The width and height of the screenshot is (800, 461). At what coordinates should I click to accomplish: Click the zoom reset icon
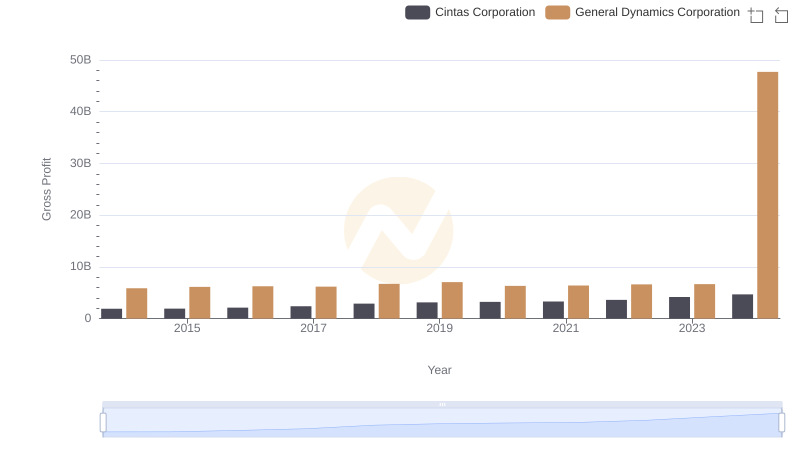pyautogui.click(x=781, y=15)
